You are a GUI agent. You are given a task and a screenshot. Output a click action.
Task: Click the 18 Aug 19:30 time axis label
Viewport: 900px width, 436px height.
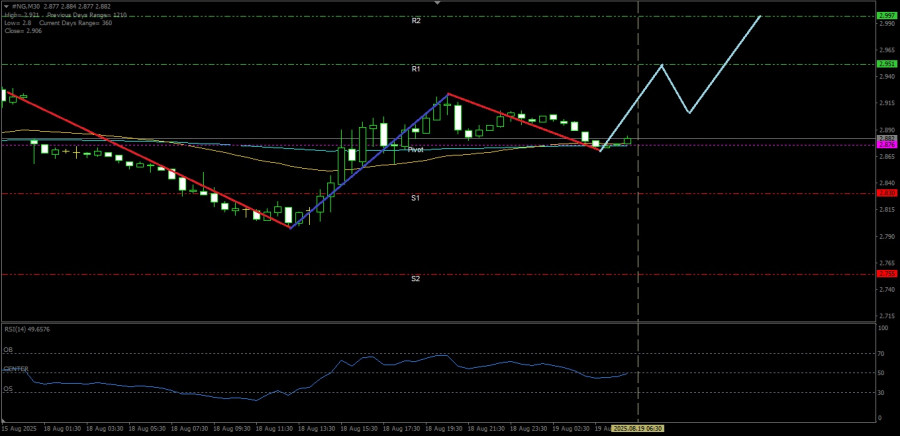(444, 429)
